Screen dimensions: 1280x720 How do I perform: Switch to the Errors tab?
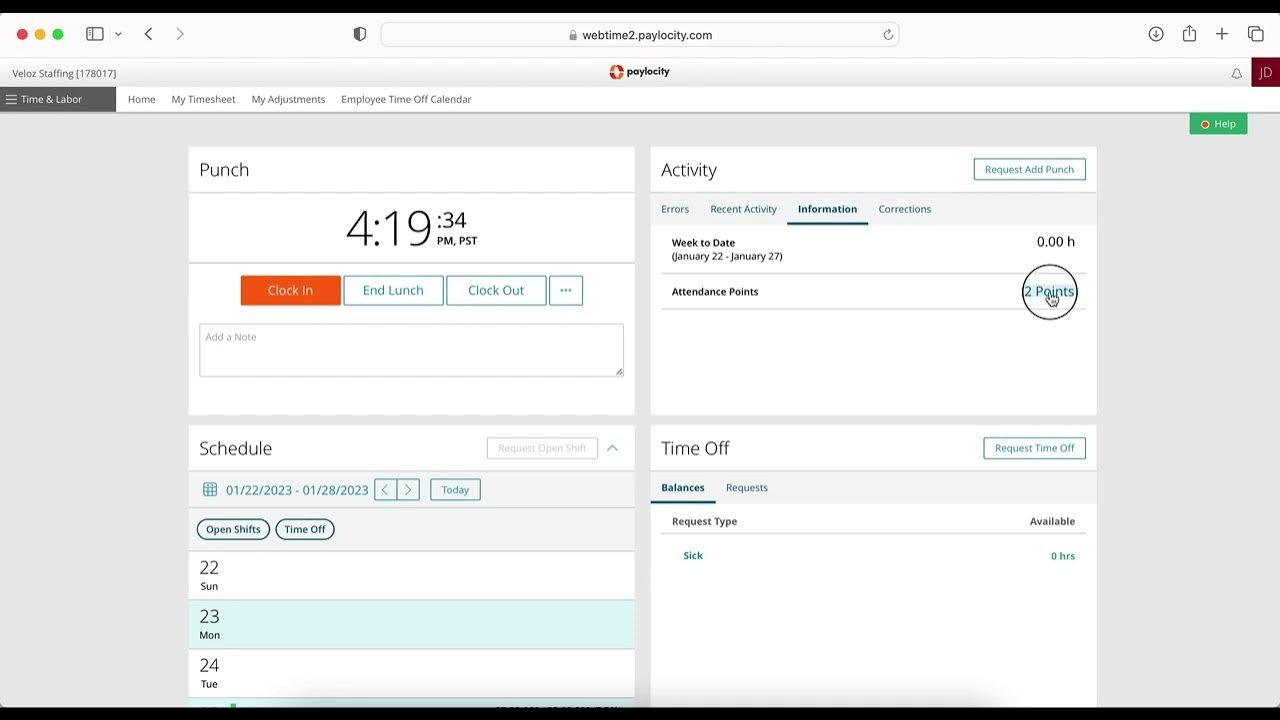coord(675,209)
